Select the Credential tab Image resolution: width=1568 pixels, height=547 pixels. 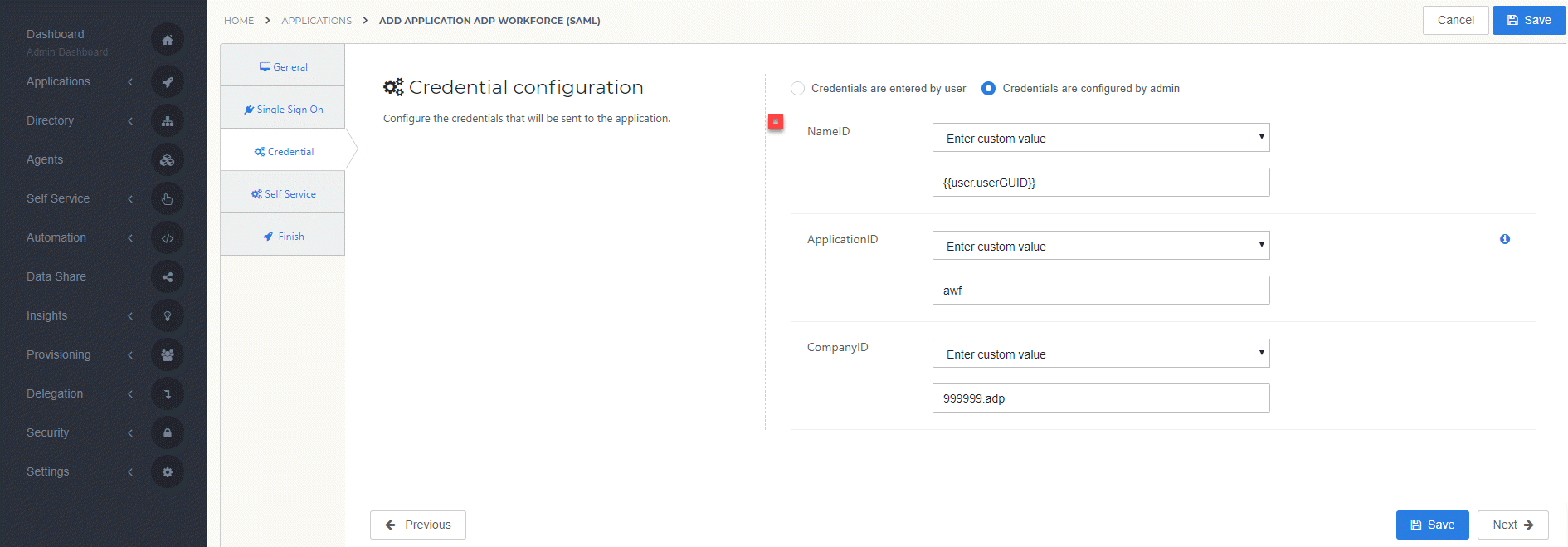click(283, 151)
